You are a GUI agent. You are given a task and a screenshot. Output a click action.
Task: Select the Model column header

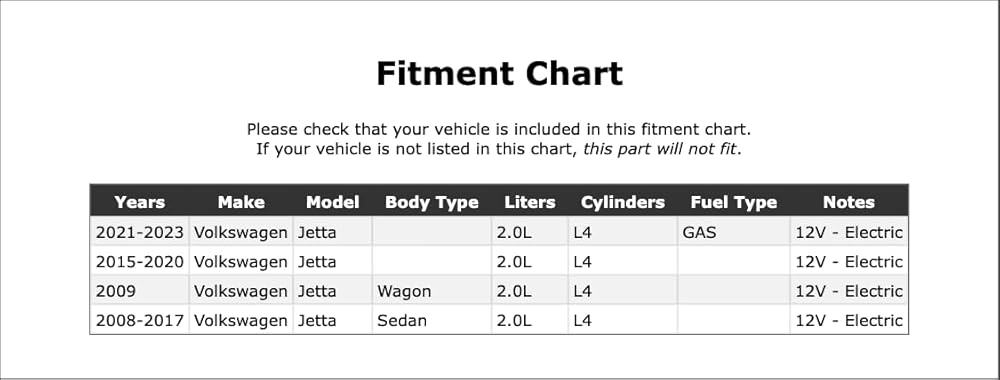pos(332,202)
